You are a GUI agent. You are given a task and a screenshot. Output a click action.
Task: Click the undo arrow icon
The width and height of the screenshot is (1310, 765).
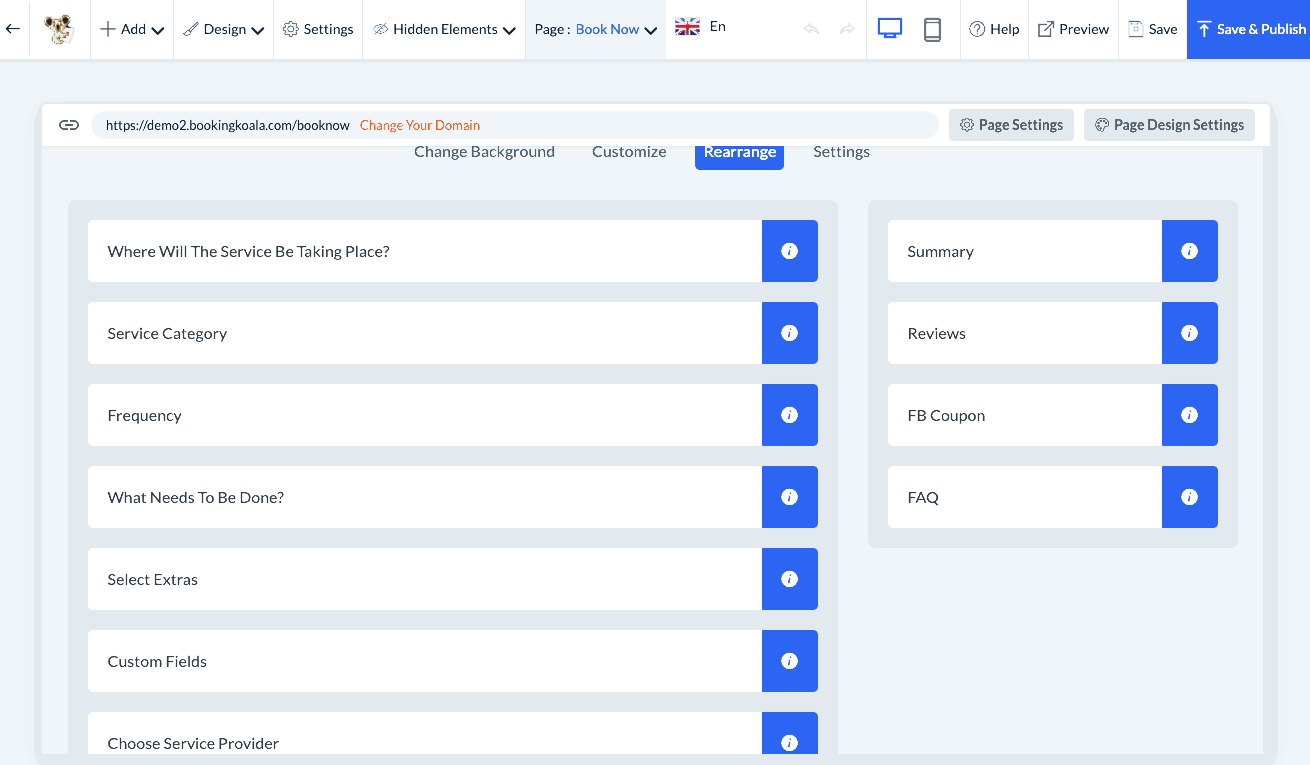(811, 29)
